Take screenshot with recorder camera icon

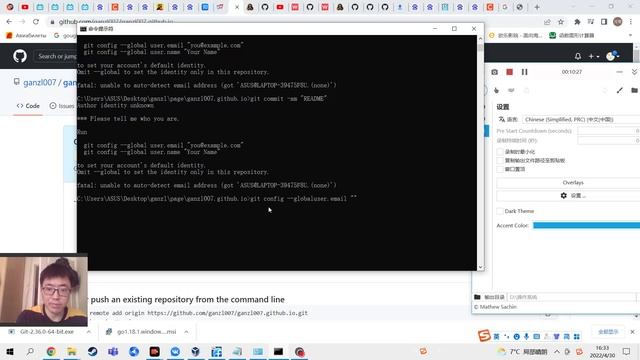click(494, 72)
